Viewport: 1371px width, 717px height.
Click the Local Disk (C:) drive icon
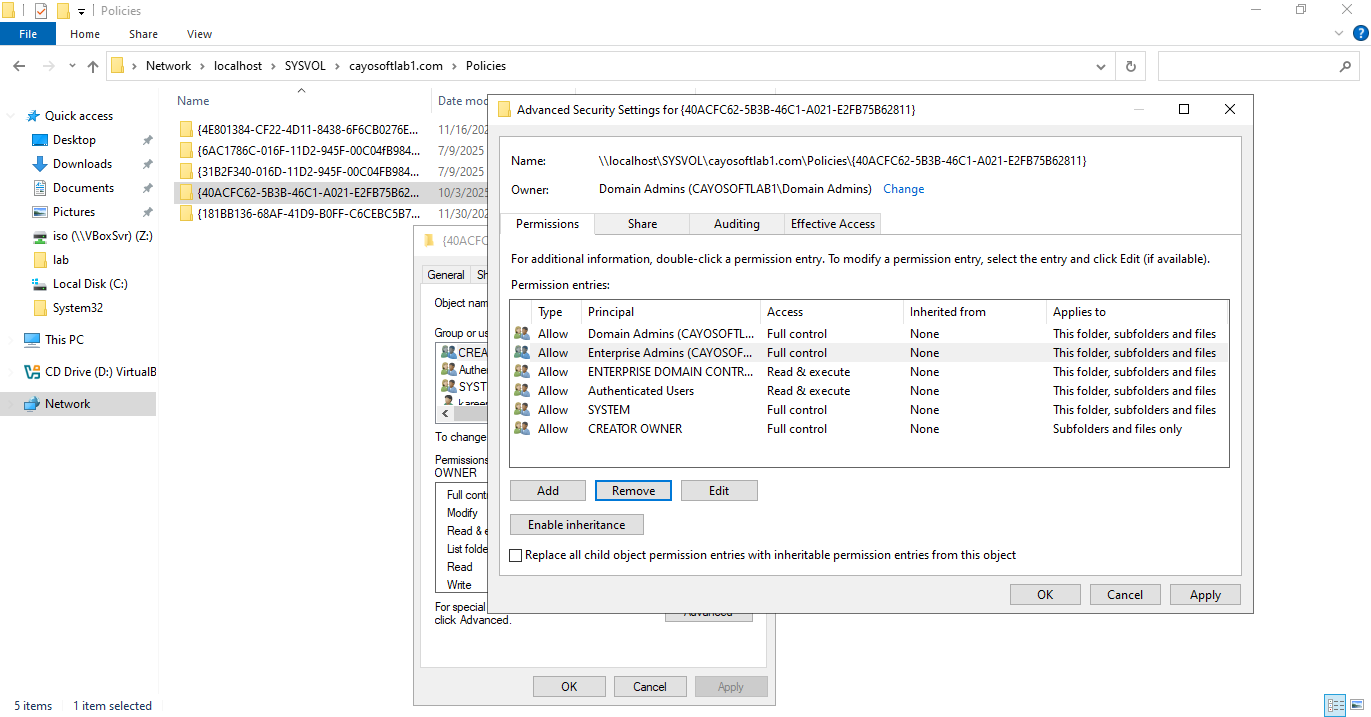[x=40, y=284]
